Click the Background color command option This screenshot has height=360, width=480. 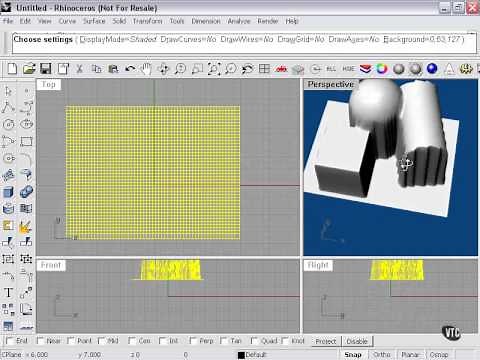422,39
